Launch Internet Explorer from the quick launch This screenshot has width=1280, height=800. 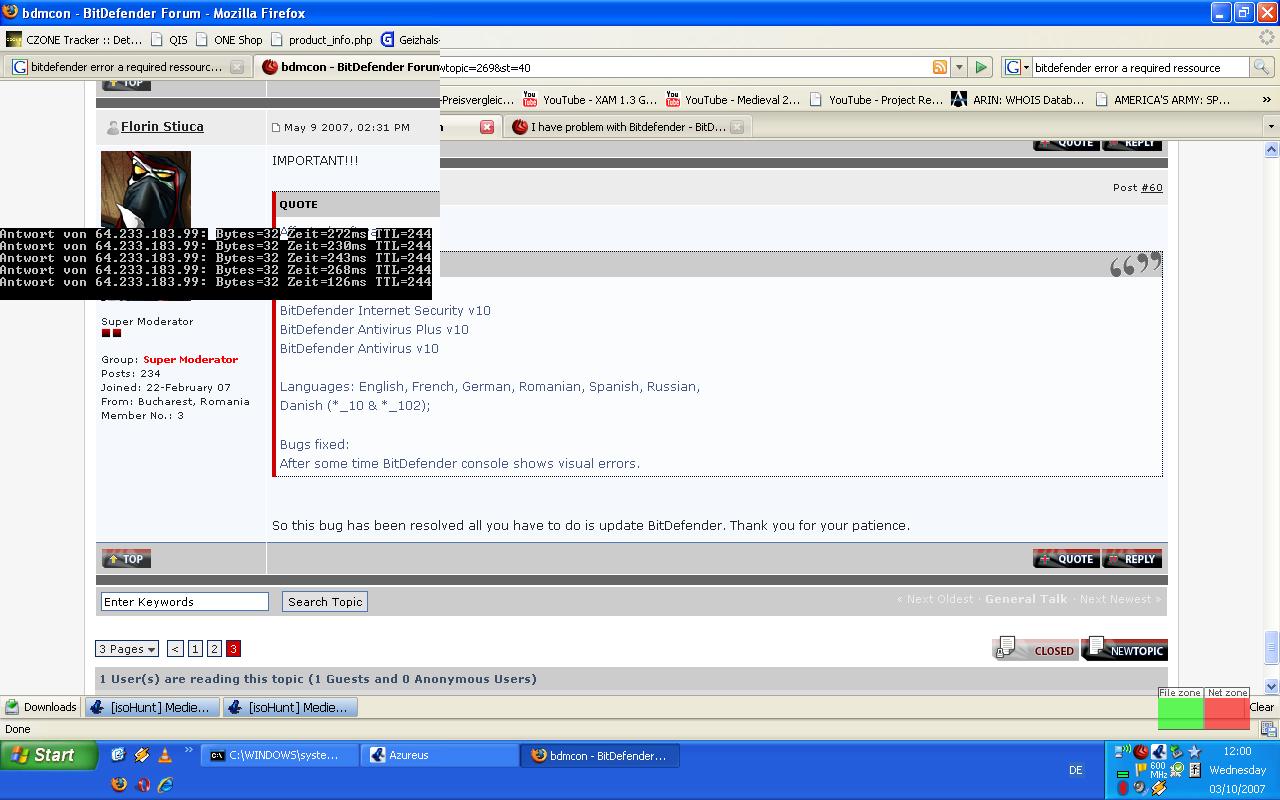coord(165,784)
